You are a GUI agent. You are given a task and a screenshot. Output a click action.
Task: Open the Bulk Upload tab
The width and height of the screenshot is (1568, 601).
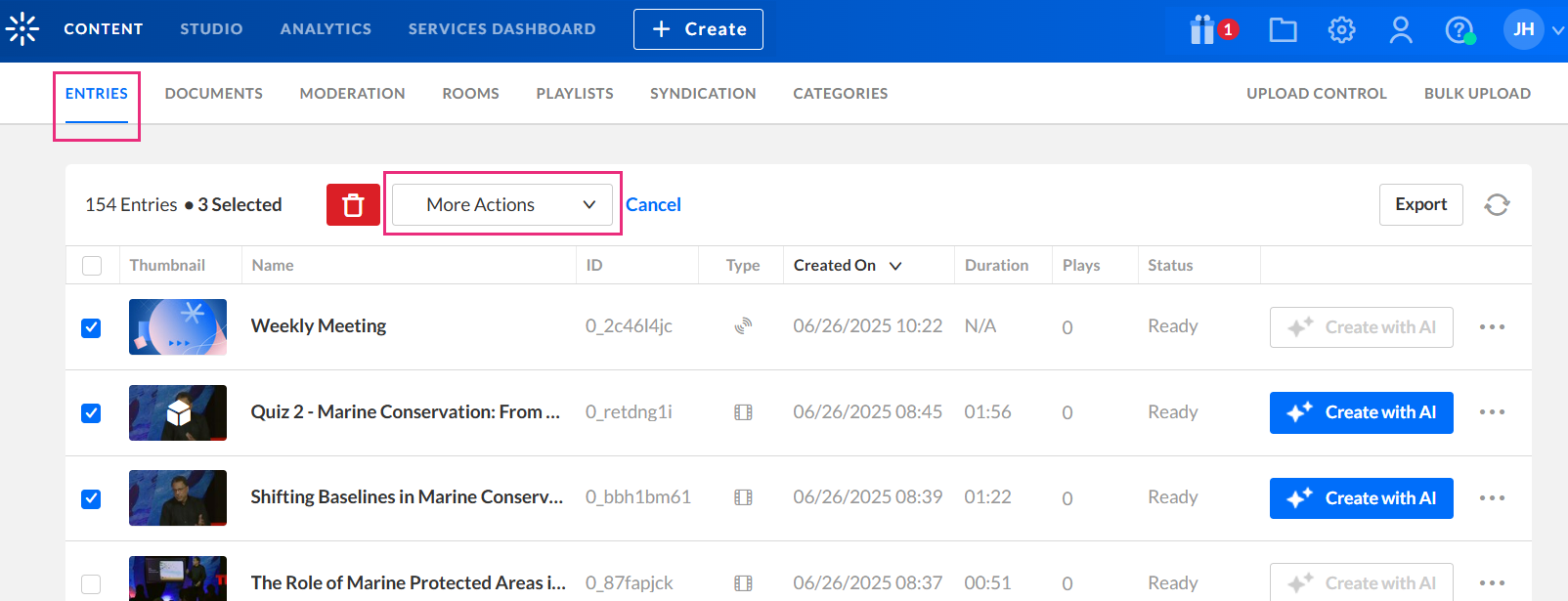click(x=1477, y=94)
